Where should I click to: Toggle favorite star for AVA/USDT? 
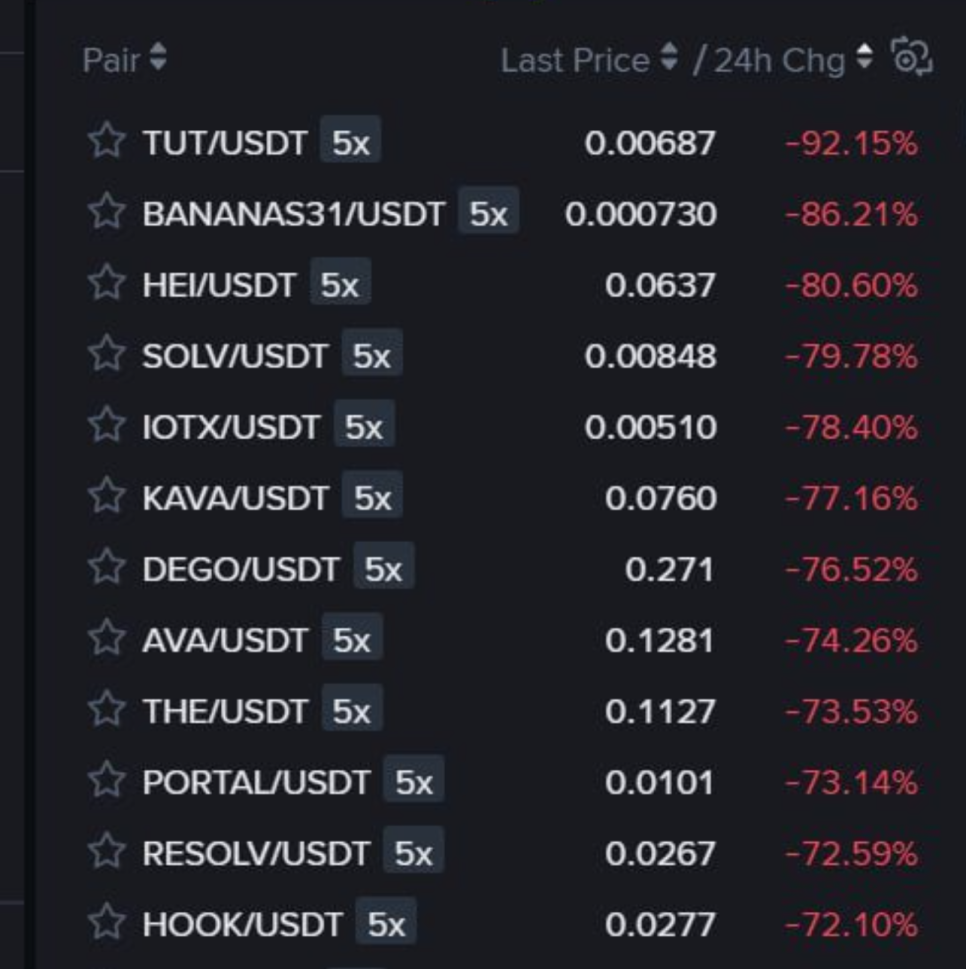click(x=105, y=640)
